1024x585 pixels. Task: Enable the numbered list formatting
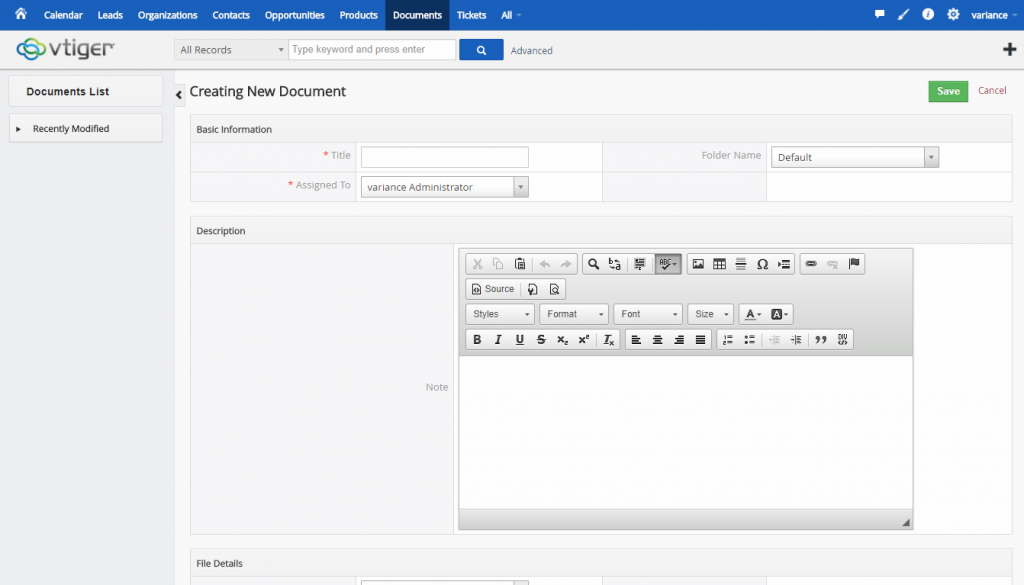pos(728,340)
